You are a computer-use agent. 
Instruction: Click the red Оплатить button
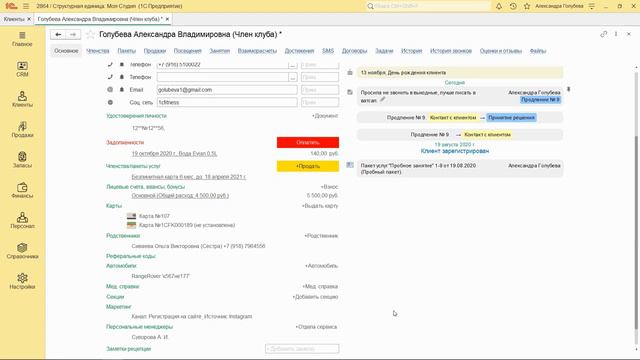308,142
